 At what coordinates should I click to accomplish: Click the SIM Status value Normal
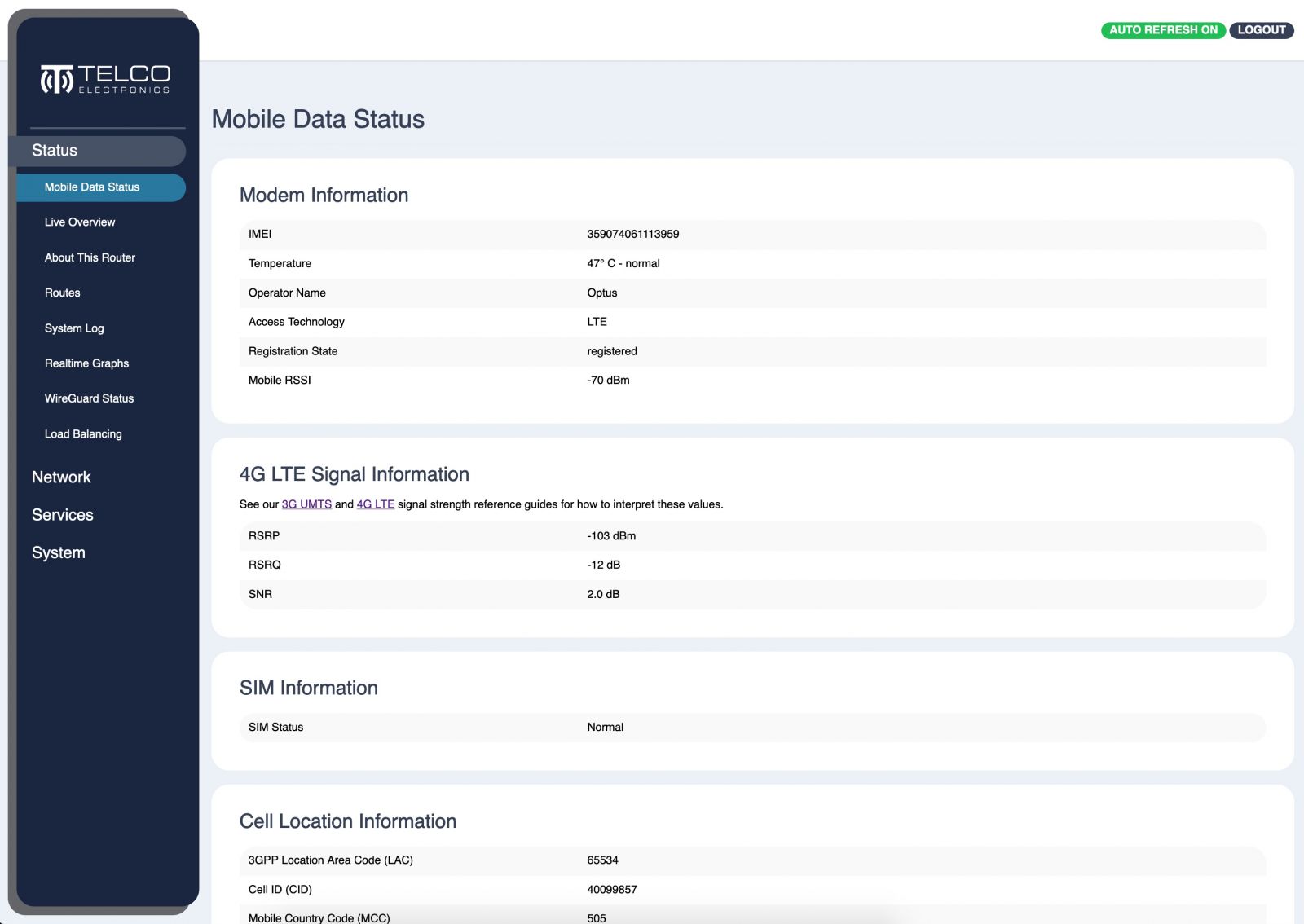(x=606, y=727)
